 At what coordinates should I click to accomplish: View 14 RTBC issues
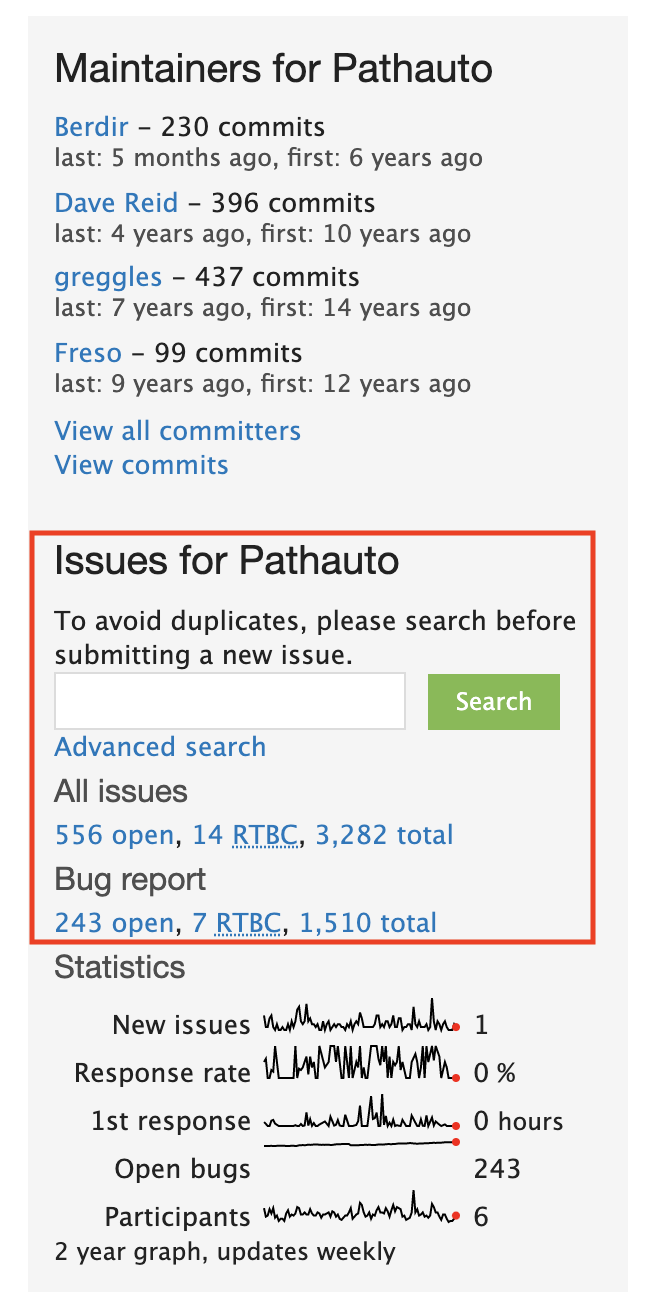[245, 835]
